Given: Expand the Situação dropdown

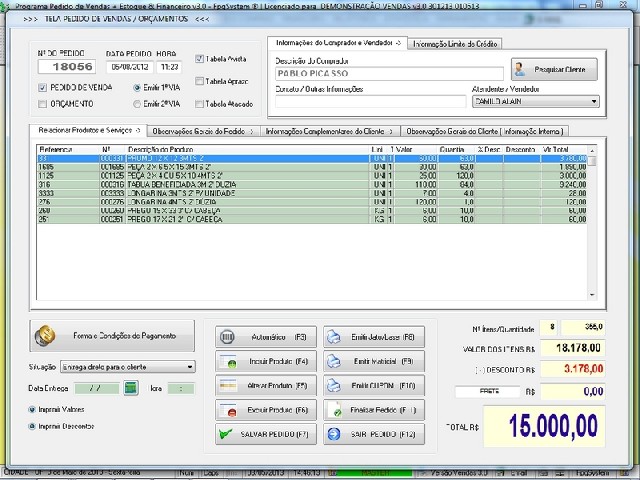Looking at the screenshot, I should pos(190,367).
